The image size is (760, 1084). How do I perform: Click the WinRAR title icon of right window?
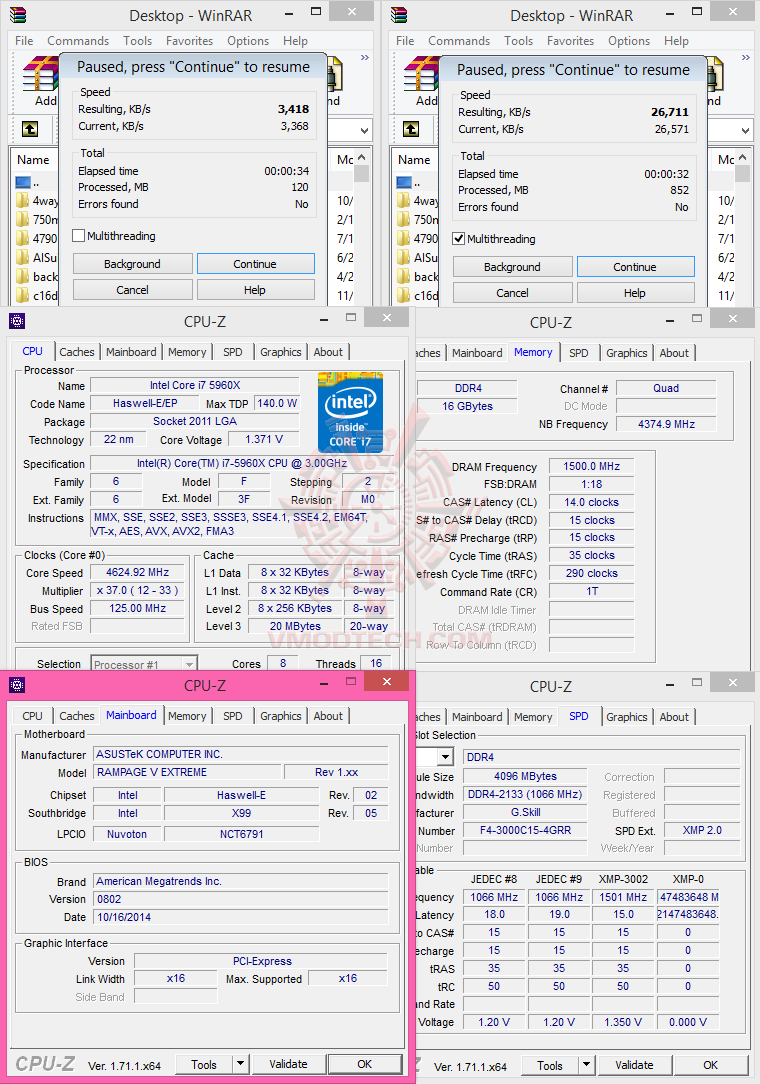(x=399, y=15)
